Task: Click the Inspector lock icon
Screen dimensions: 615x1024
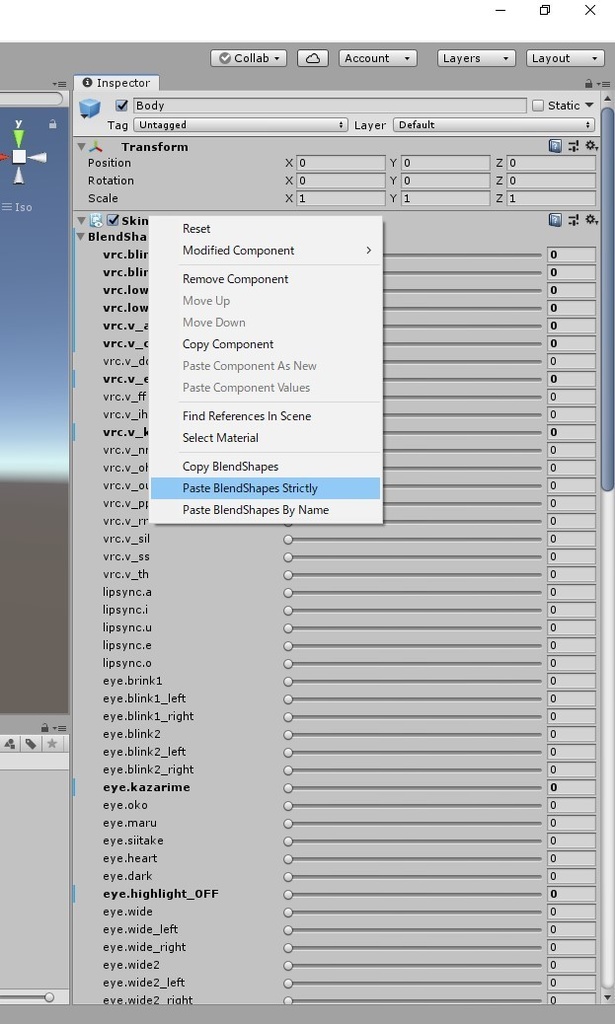Action: [589, 84]
